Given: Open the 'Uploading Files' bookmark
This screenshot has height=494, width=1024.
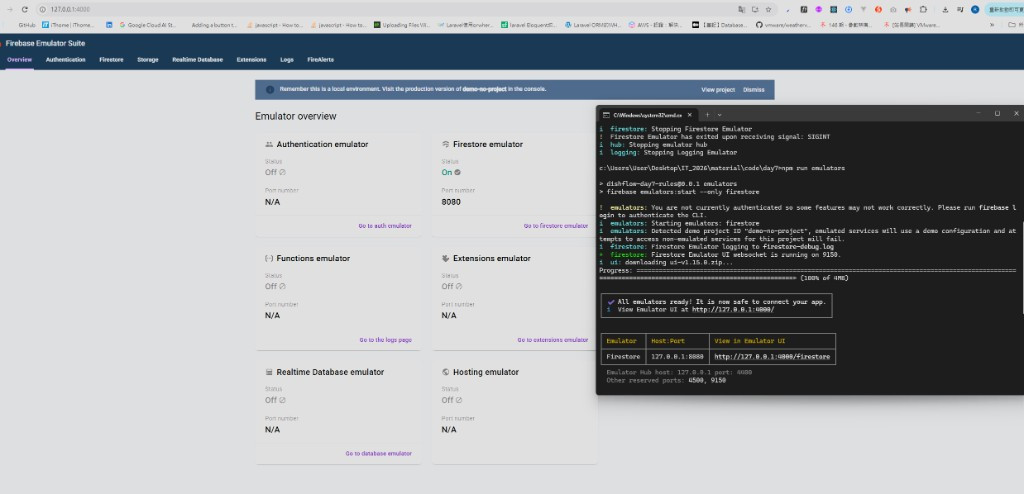Looking at the screenshot, I should (402, 25).
